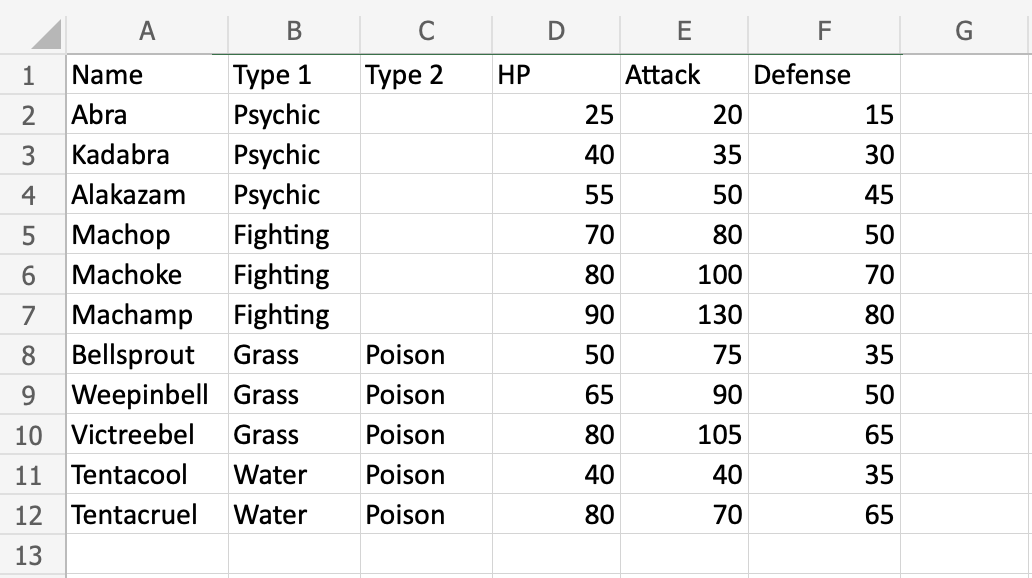The width and height of the screenshot is (1032, 578).
Task: Click the Defense header cell
Action: pyautogui.click(x=824, y=75)
